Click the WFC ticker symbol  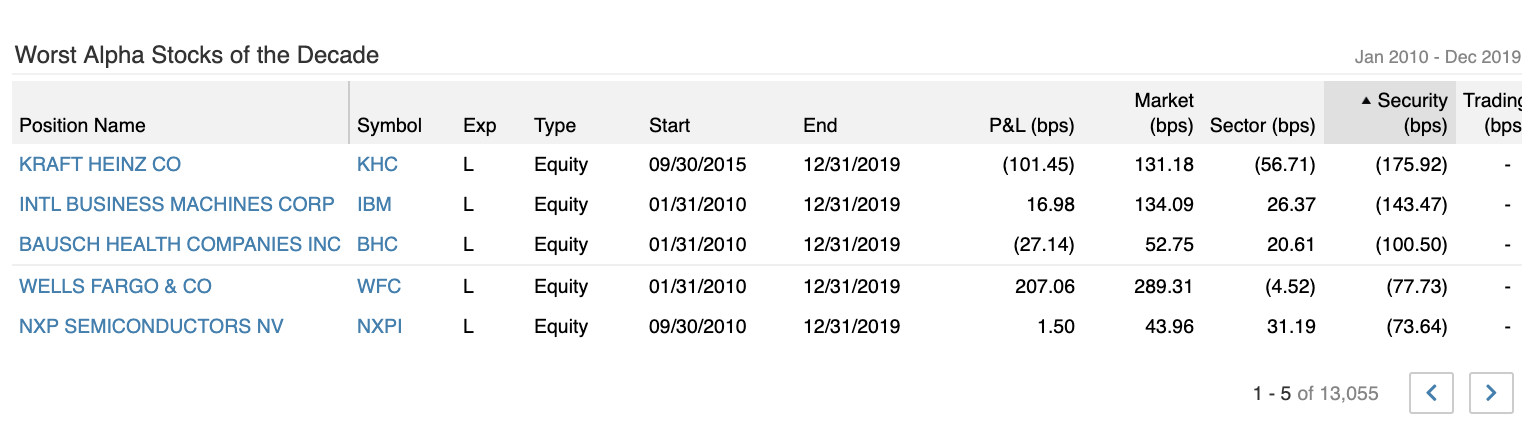click(x=379, y=286)
